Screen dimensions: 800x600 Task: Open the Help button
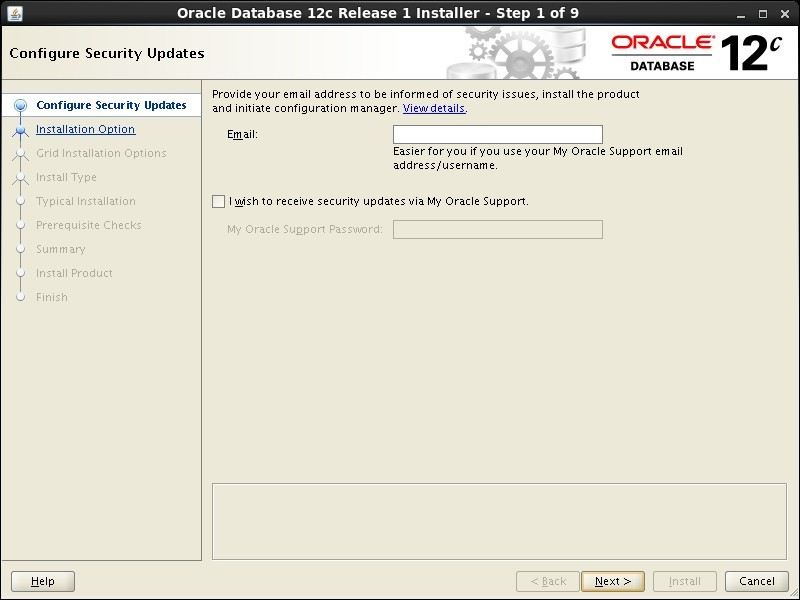(x=43, y=581)
